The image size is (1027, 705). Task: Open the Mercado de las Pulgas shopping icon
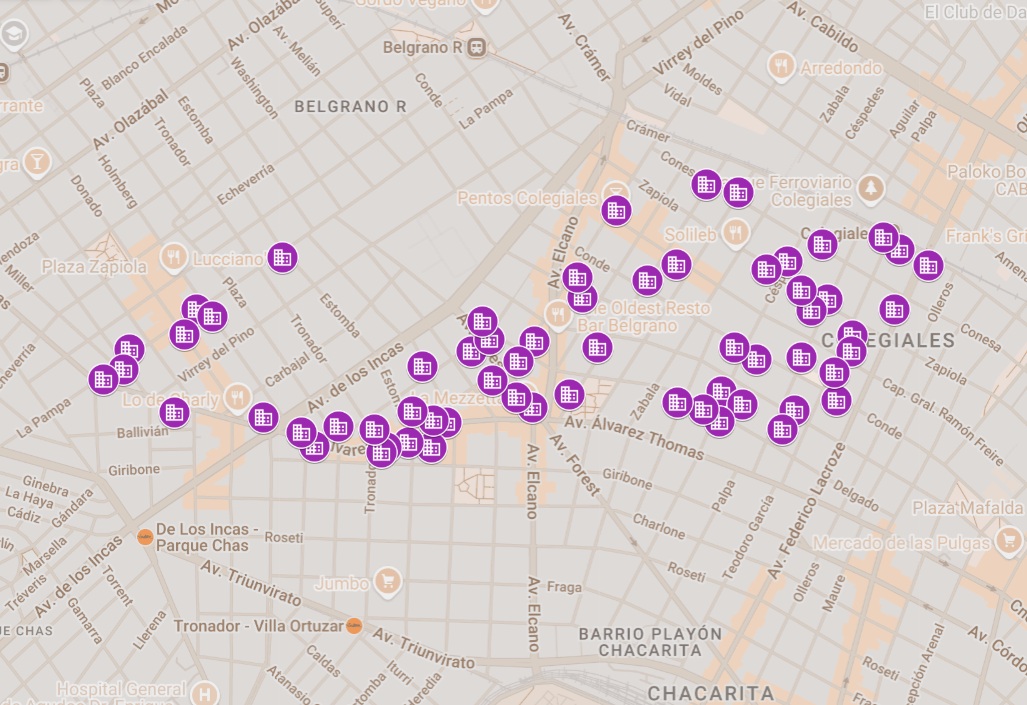tap(1007, 541)
